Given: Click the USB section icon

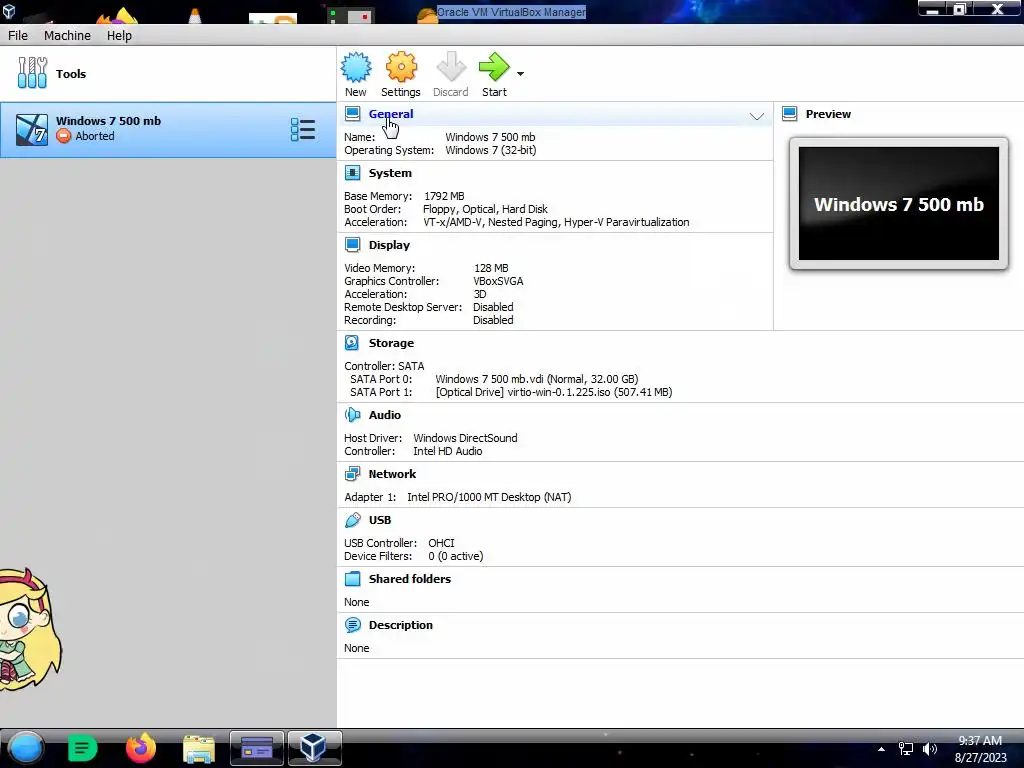Looking at the screenshot, I should [353, 520].
